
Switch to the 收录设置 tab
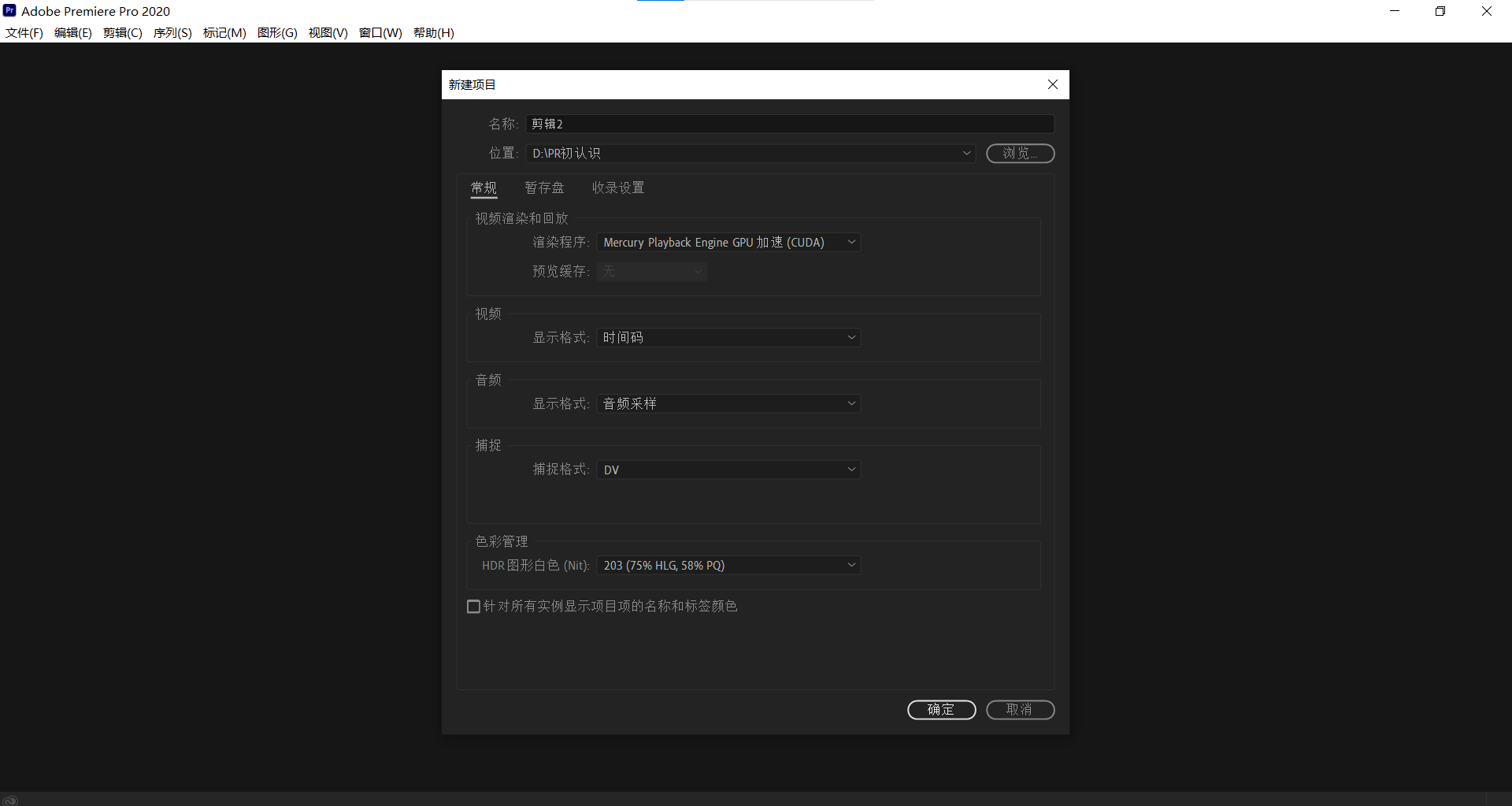click(x=618, y=188)
